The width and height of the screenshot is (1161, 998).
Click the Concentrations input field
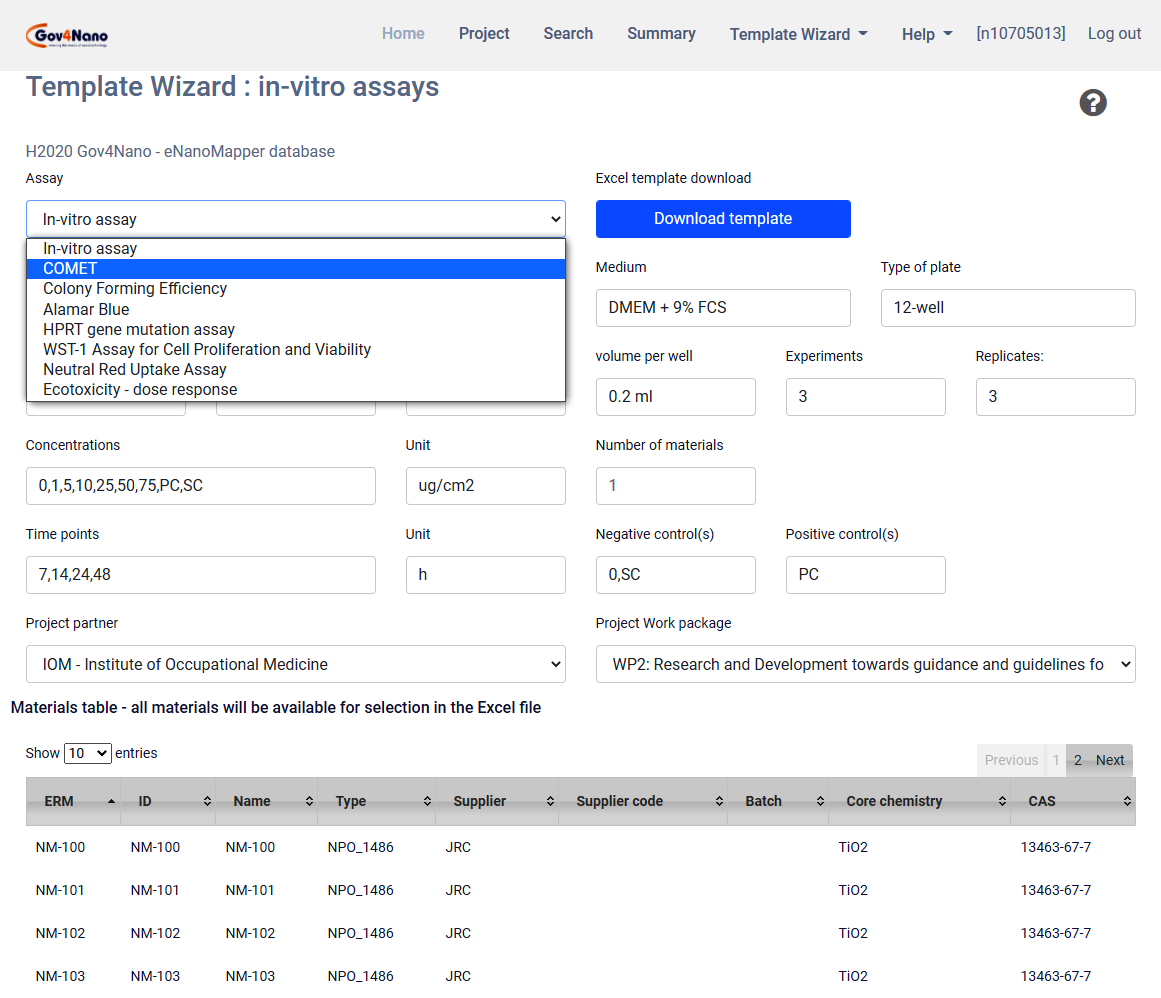(200, 486)
